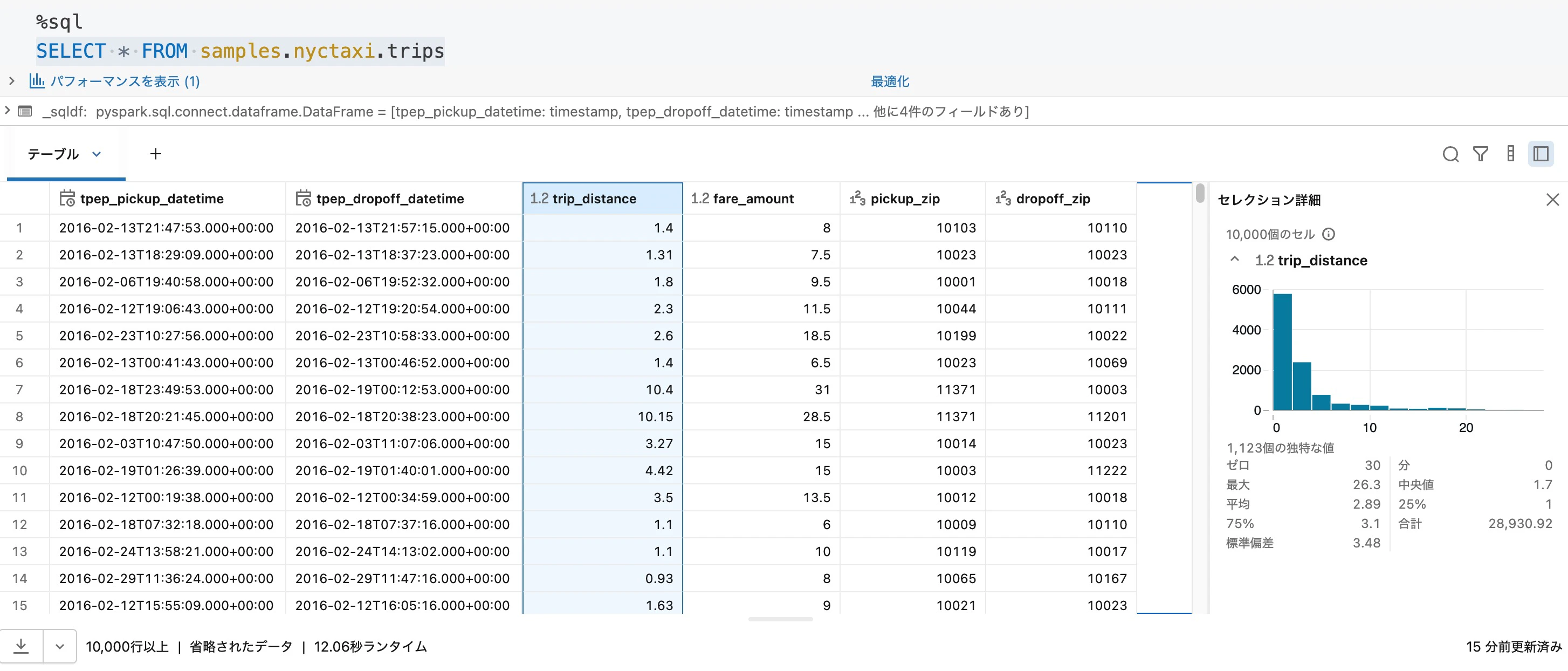1568x671 pixels.
Task: Click timestamp type icon on tpep_dropoff_datetime
Action: tap(303, 198)
